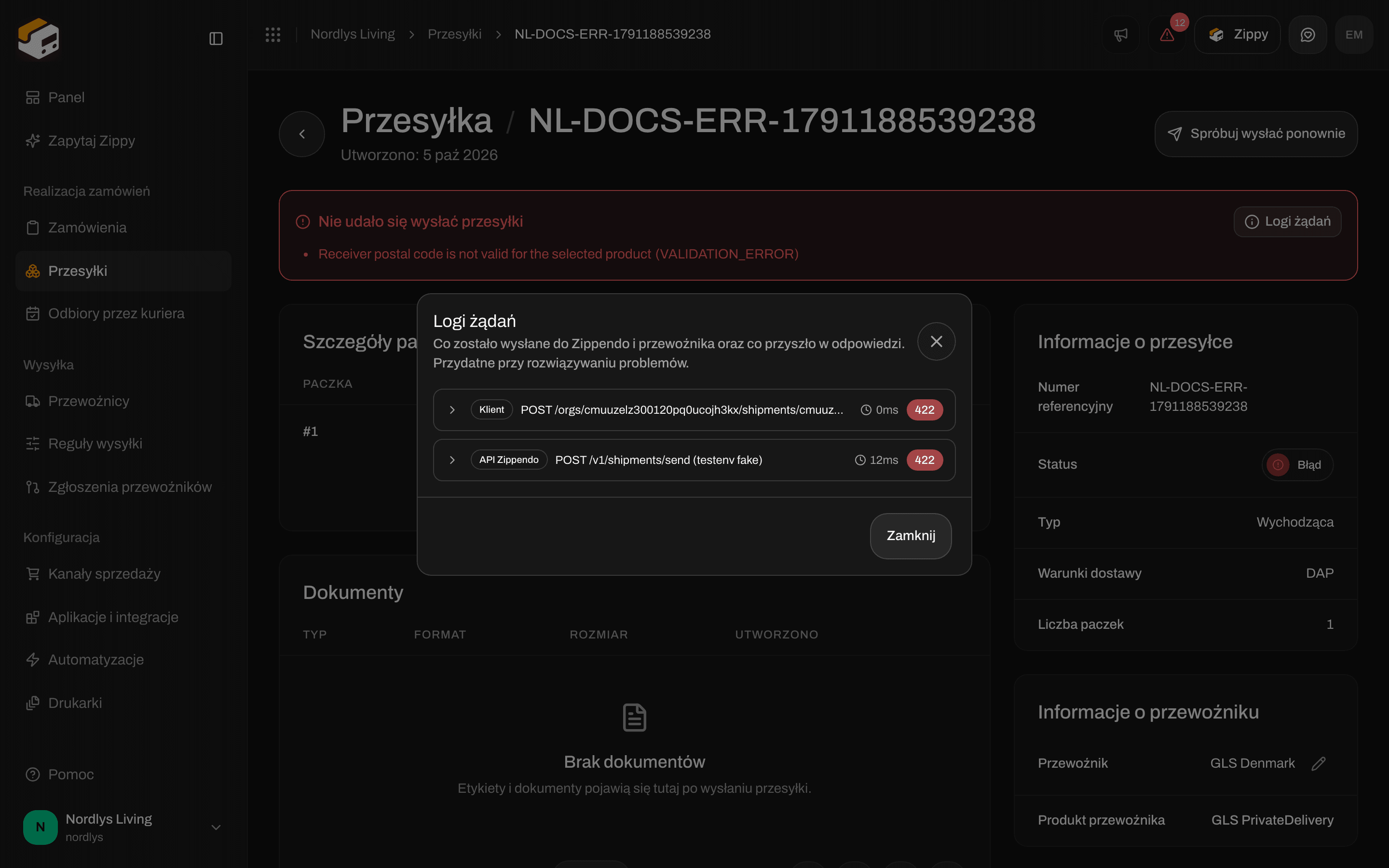Click the error icon next to Nie udało się wysłać przesyłki

coord(302,222)
